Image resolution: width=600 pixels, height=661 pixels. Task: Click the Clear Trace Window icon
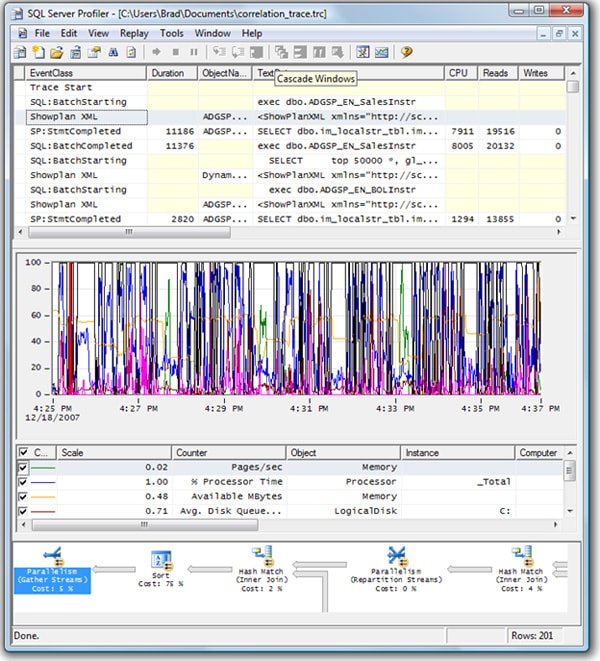point(132,52)
